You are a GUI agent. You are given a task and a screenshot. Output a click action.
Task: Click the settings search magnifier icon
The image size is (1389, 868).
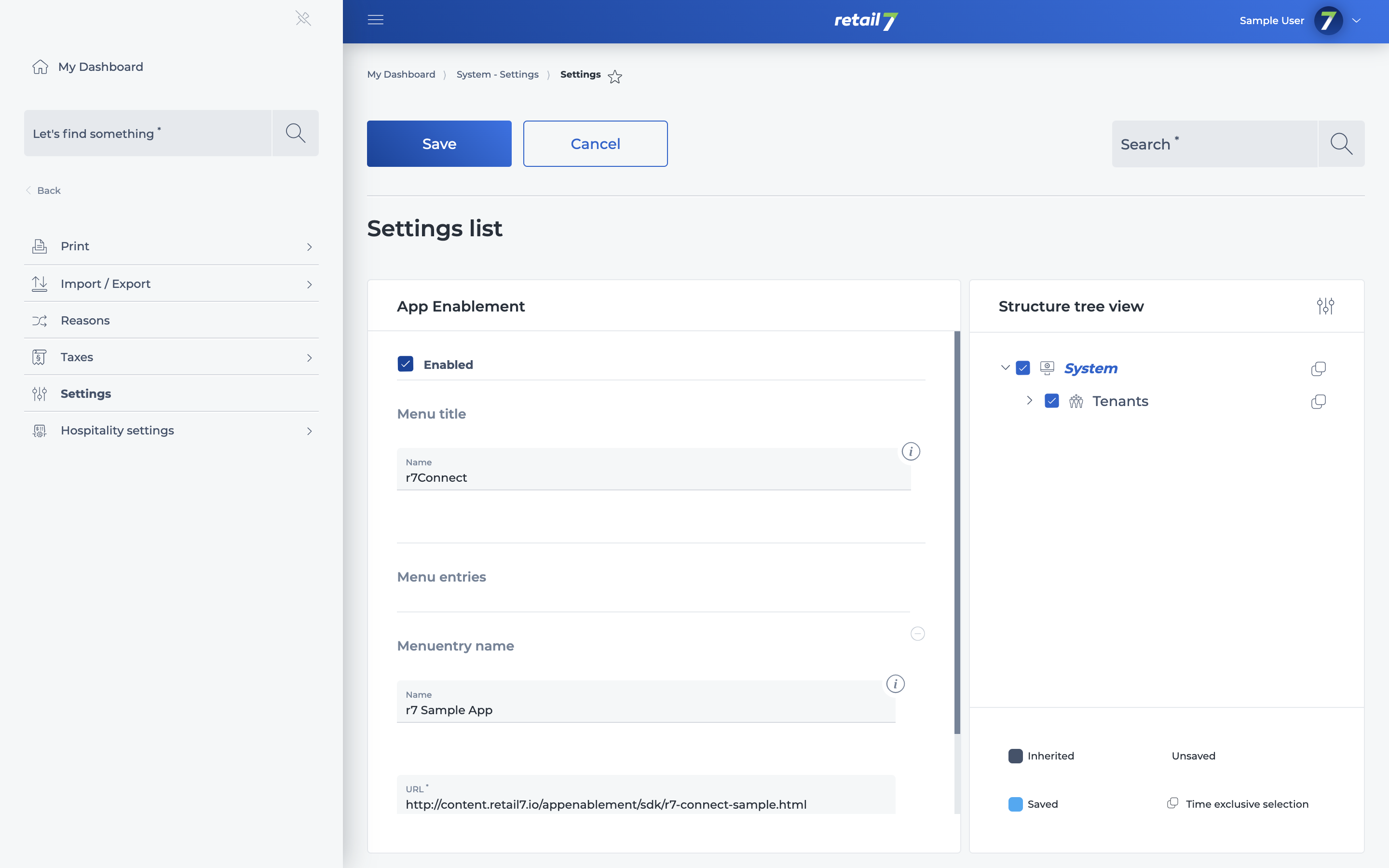click(x=1341, y=144)
